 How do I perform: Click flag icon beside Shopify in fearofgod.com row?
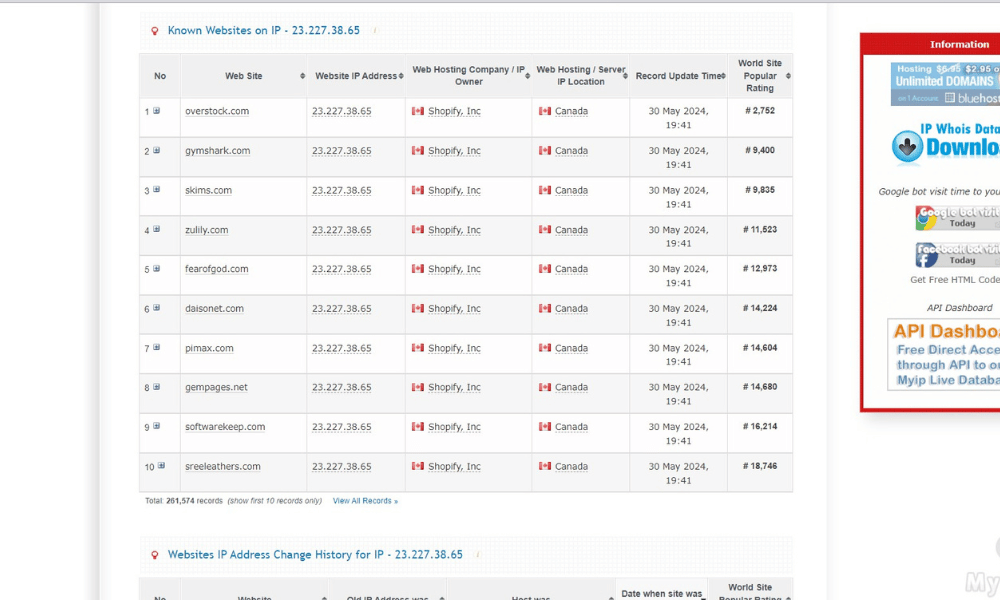(x=418, y=269)
